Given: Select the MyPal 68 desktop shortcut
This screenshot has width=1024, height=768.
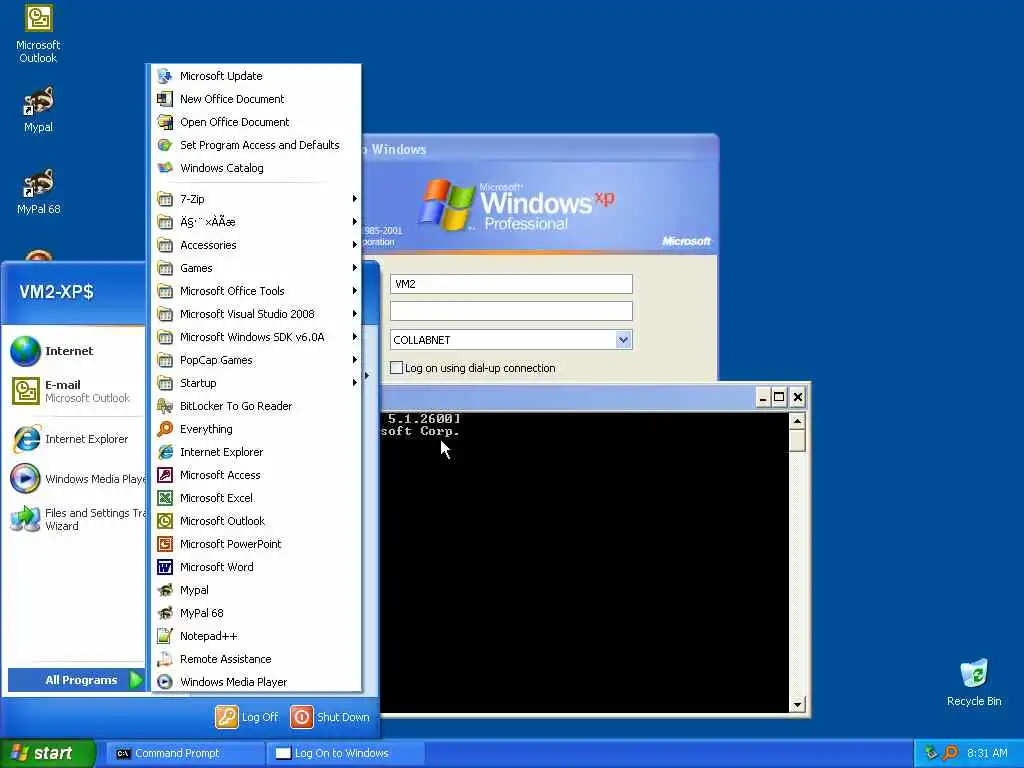Looking at the screenshot, I should click(x=38, y=192).
